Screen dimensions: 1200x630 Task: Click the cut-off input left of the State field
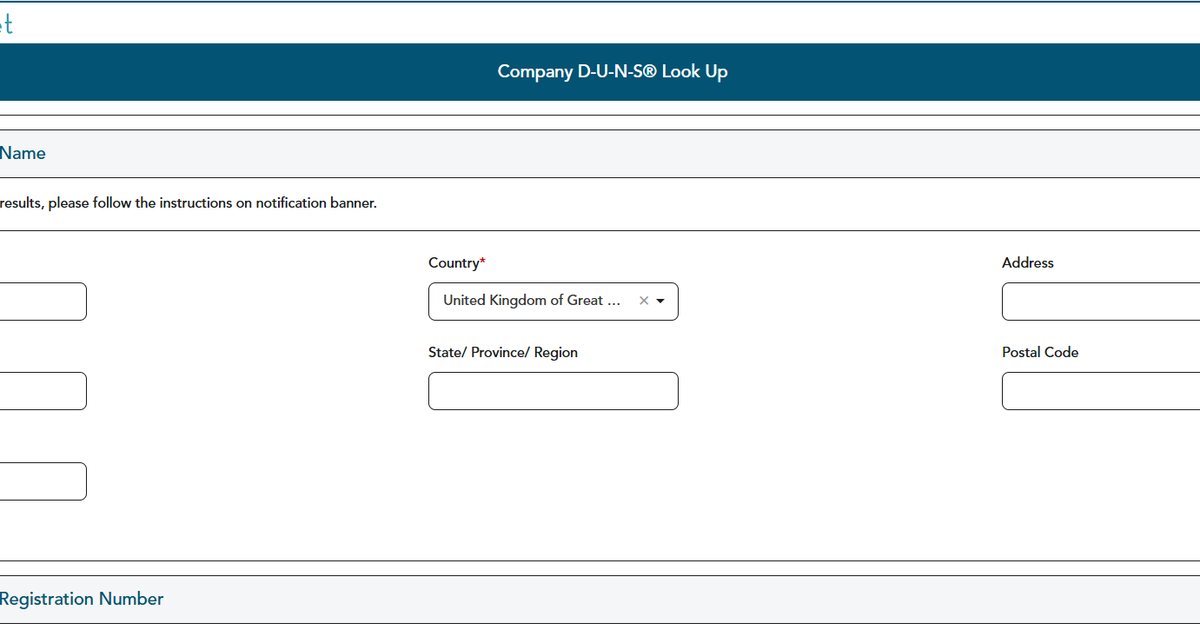(43, 391)
